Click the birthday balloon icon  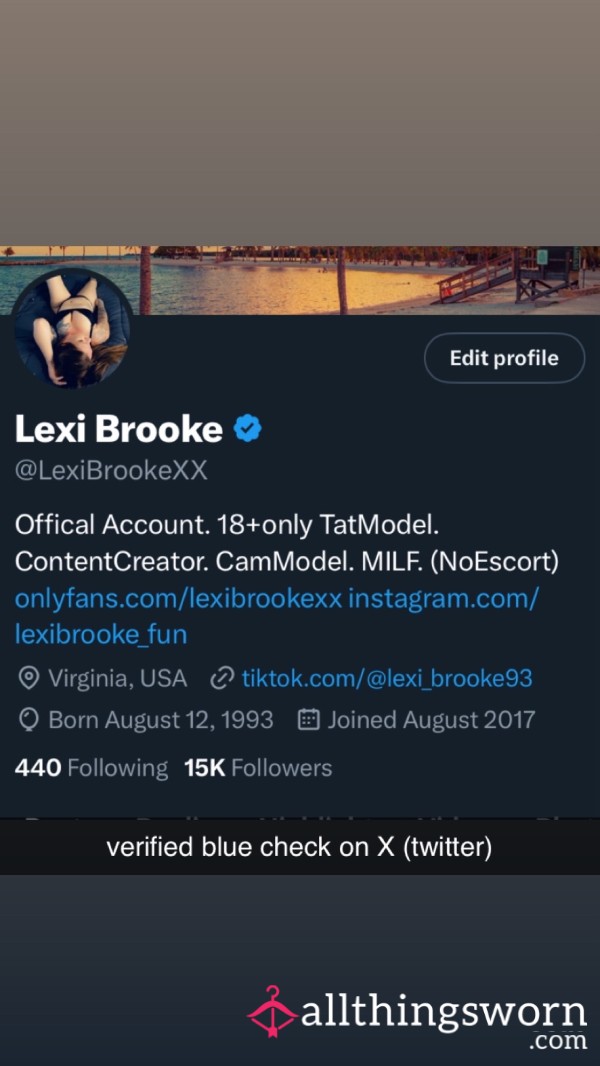click(28, 720)
